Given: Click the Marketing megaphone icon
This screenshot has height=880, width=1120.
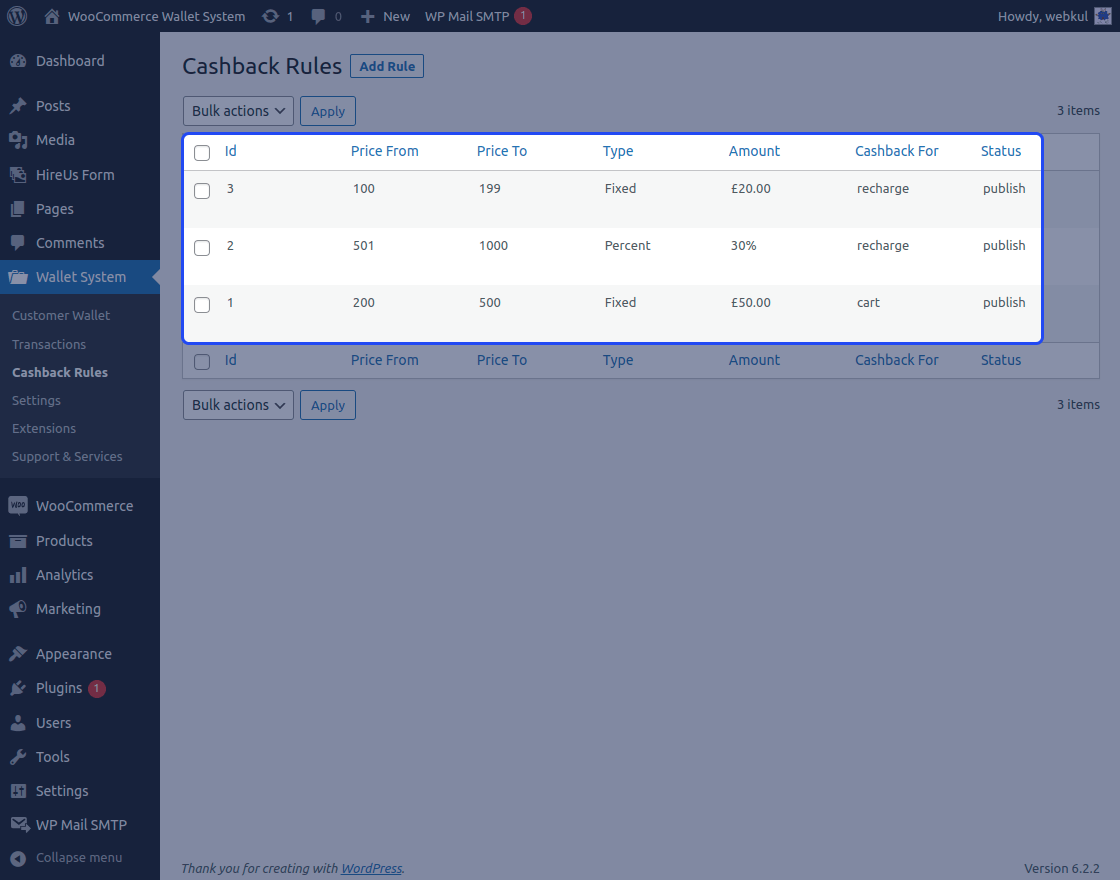Looking at the screenshot, I should point(19,609).
